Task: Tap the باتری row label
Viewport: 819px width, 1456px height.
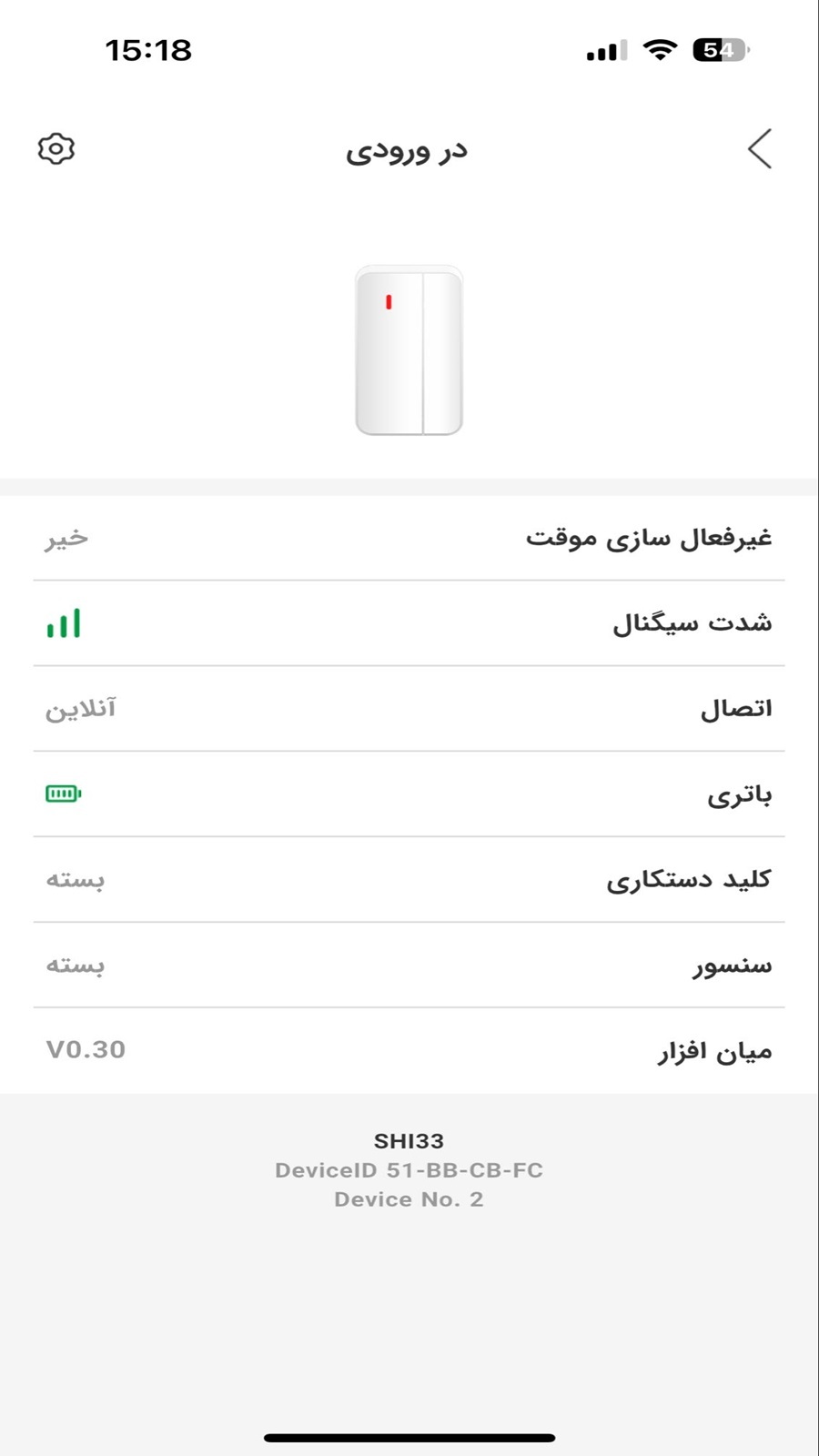Action: click(x=739, y=795)
